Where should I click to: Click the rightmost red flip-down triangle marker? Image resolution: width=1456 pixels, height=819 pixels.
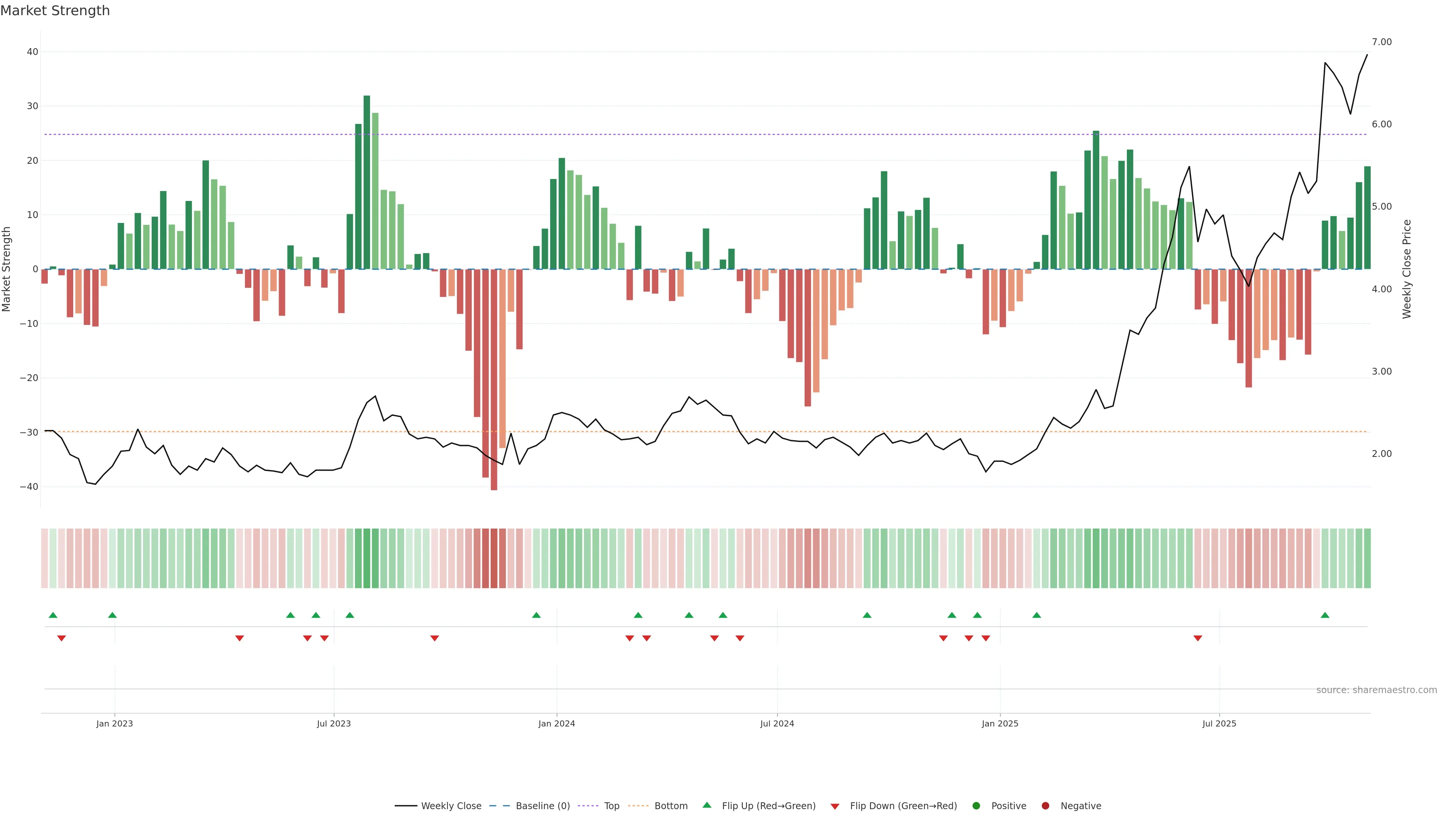[1198, 638]
